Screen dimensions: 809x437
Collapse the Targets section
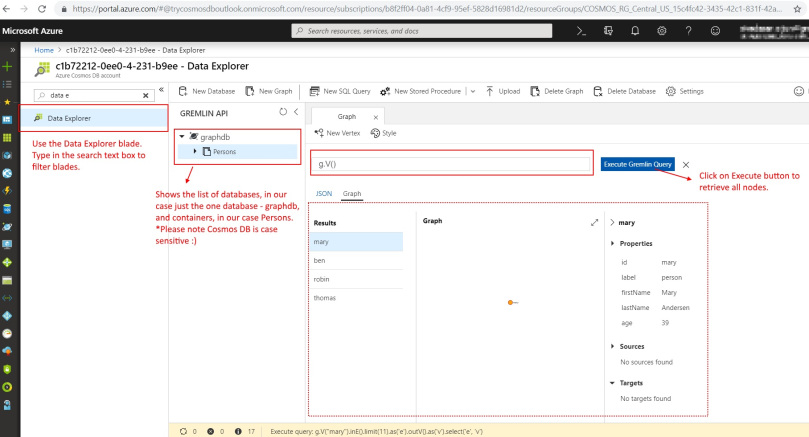612,383
